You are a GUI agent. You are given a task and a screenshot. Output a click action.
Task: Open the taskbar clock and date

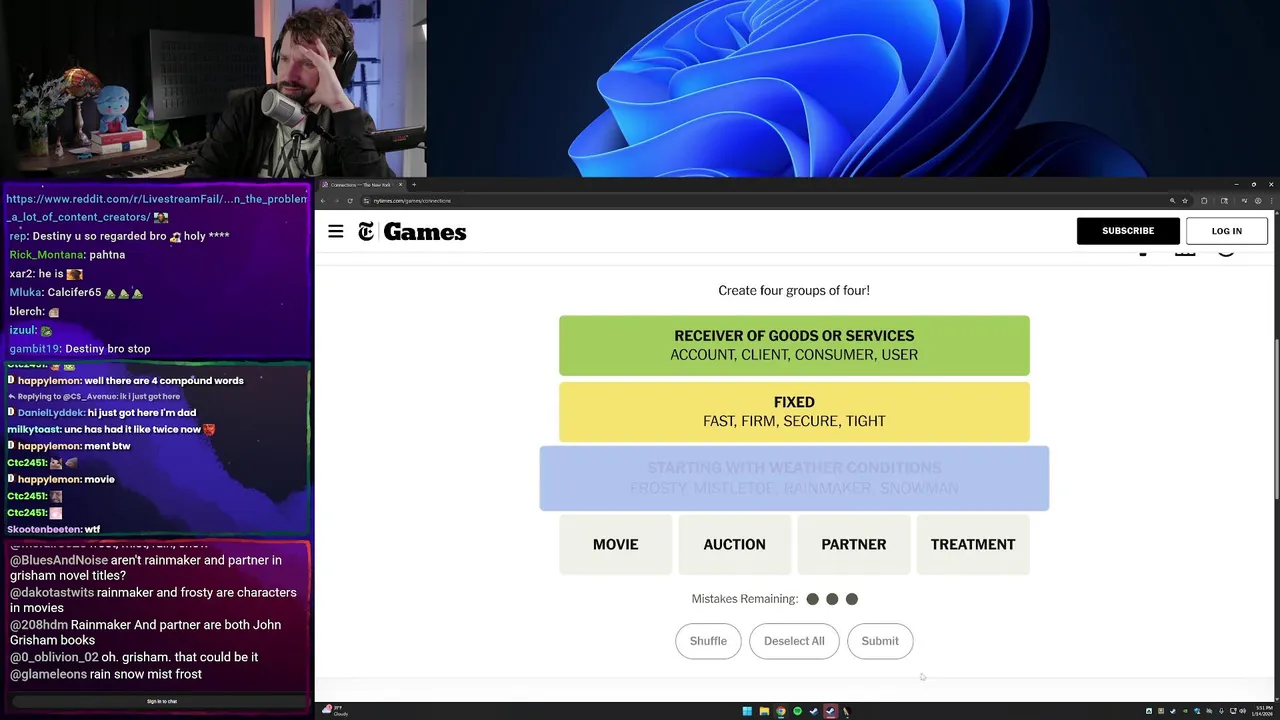pos(1262,711)
